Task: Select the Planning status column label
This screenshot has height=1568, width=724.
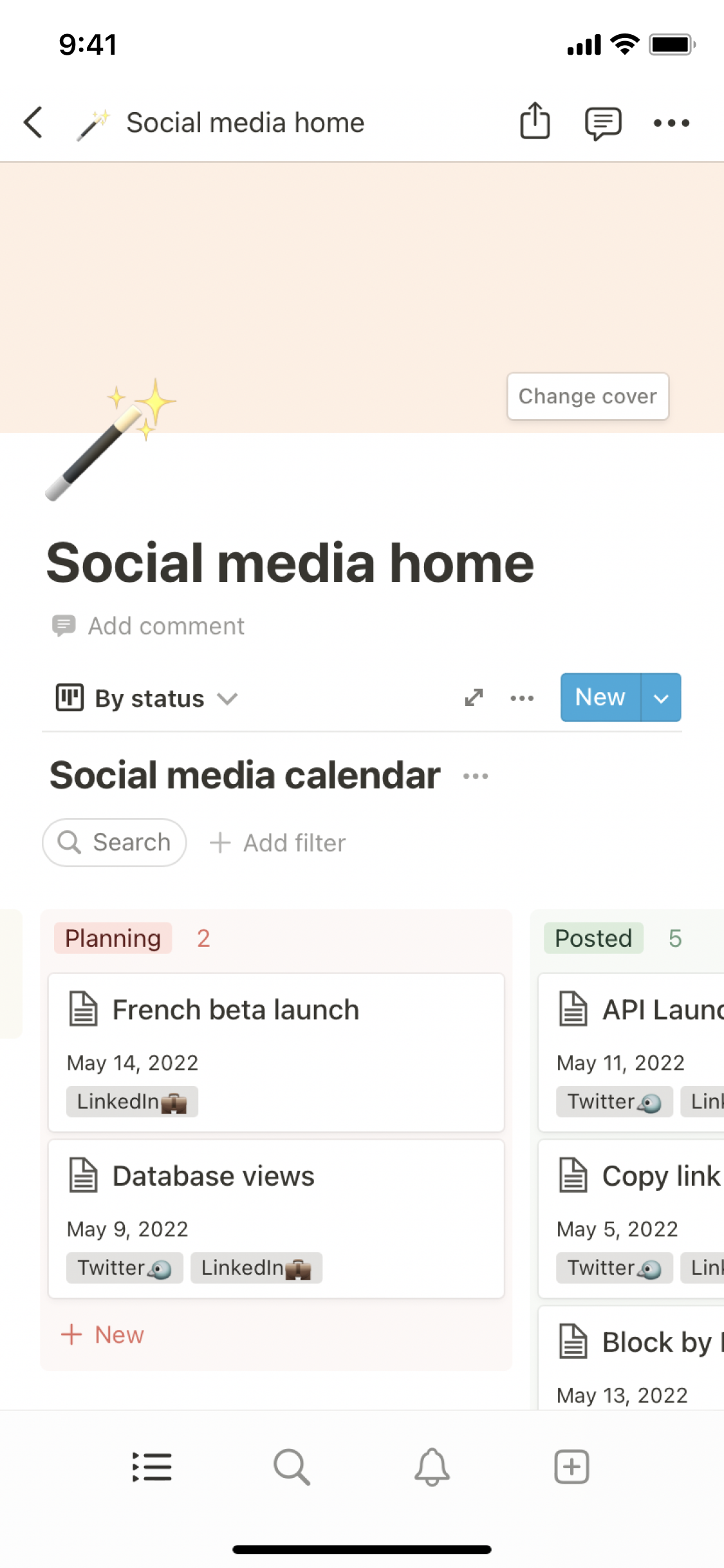Action: tap(113, 938)
